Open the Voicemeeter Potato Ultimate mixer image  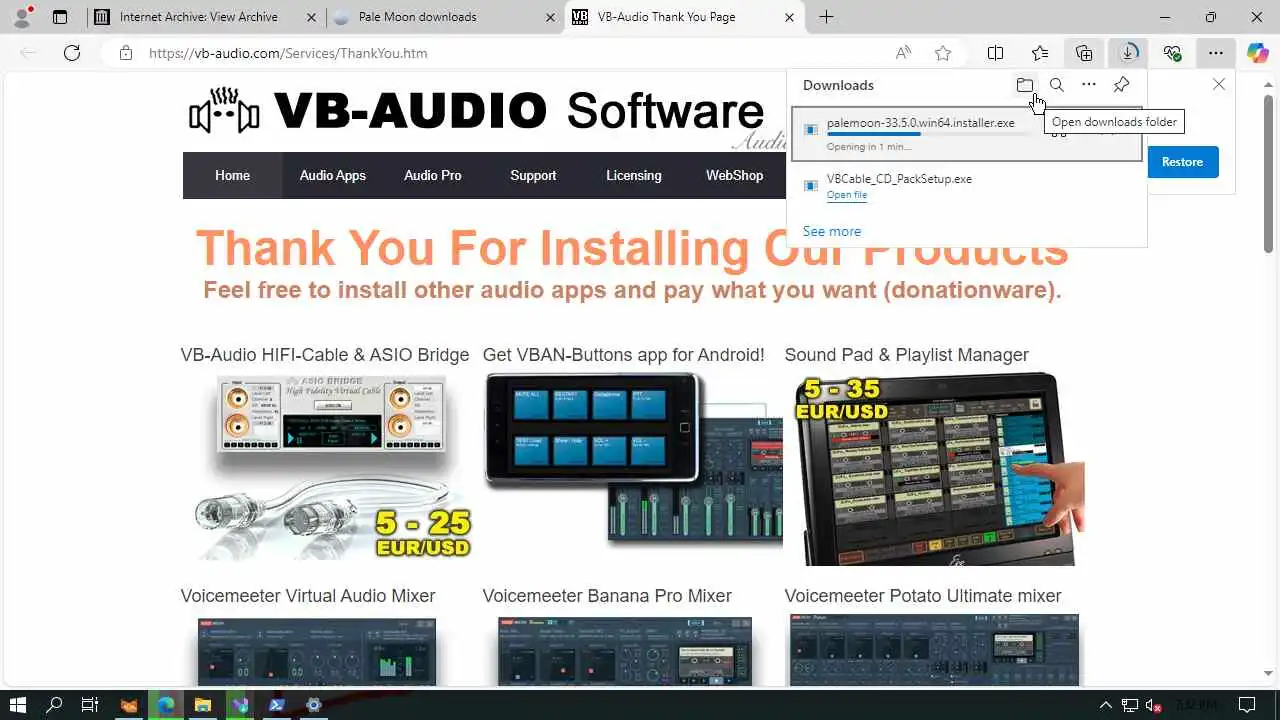(934, 651)
